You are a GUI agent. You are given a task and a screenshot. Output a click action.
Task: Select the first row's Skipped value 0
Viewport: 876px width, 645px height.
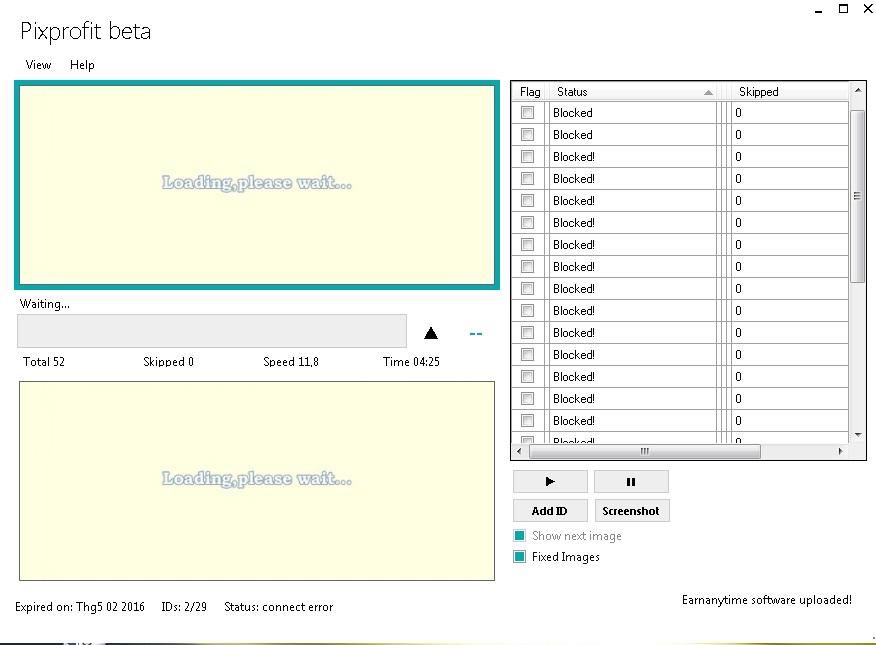789,113
